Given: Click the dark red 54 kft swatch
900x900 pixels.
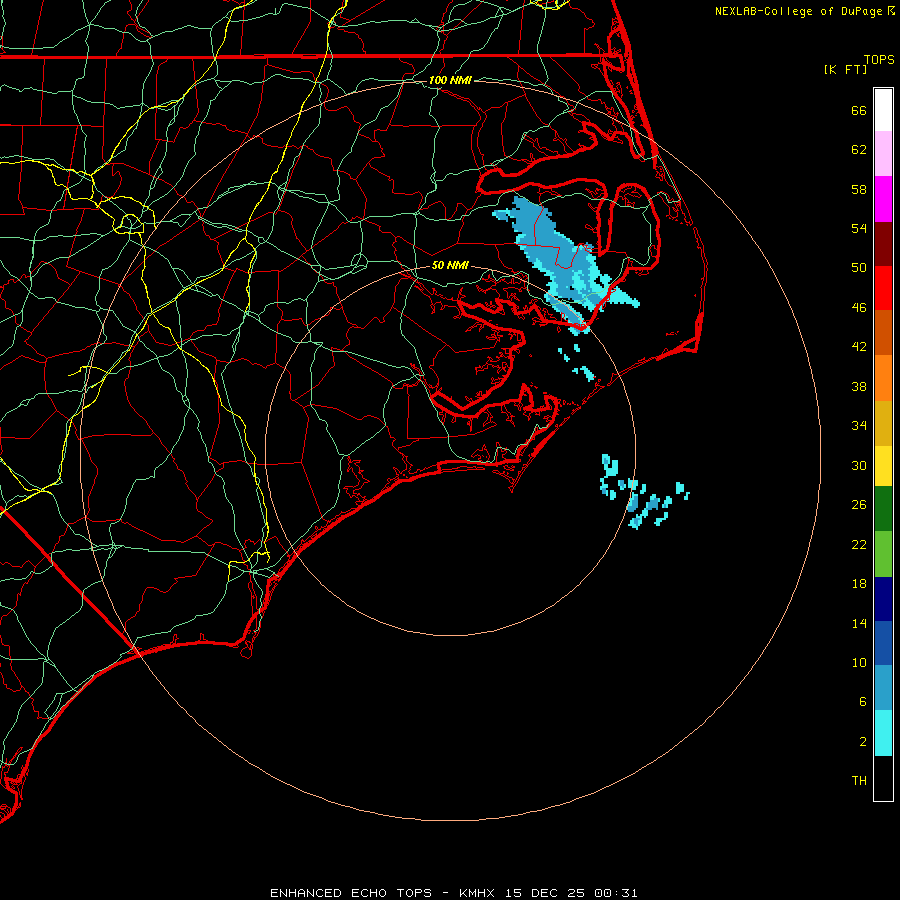Looking at the screenshot, I should 883,244.
